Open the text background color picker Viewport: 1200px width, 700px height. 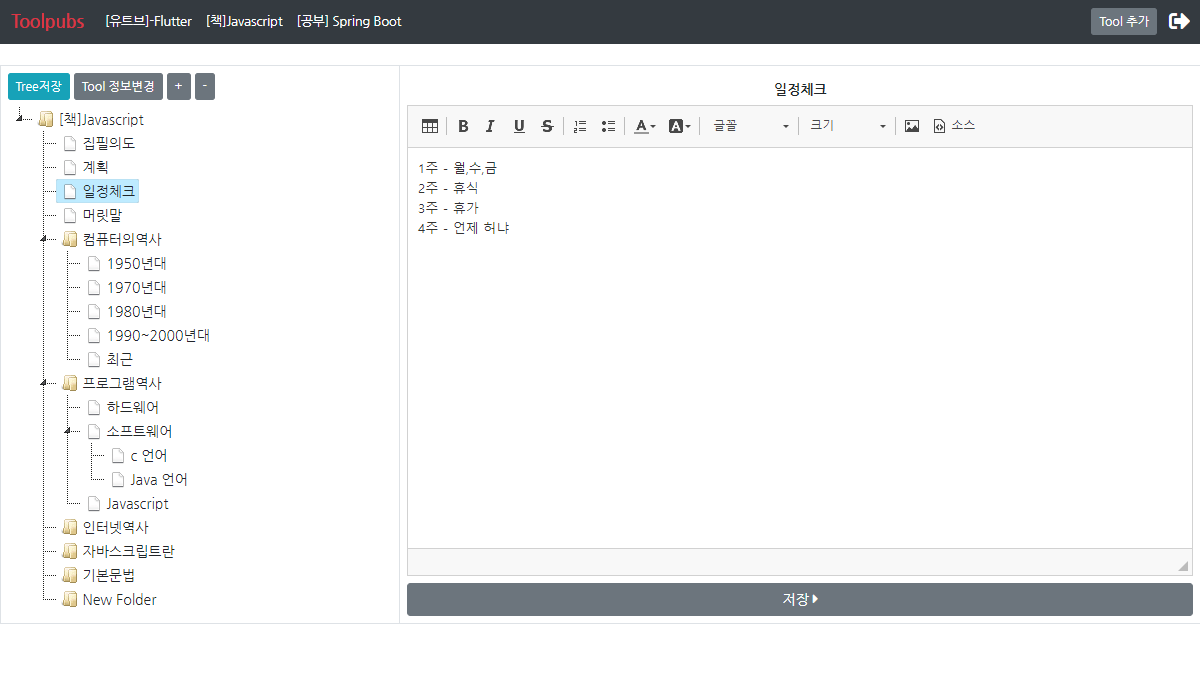pyautogui.click(x=679, y=126)
